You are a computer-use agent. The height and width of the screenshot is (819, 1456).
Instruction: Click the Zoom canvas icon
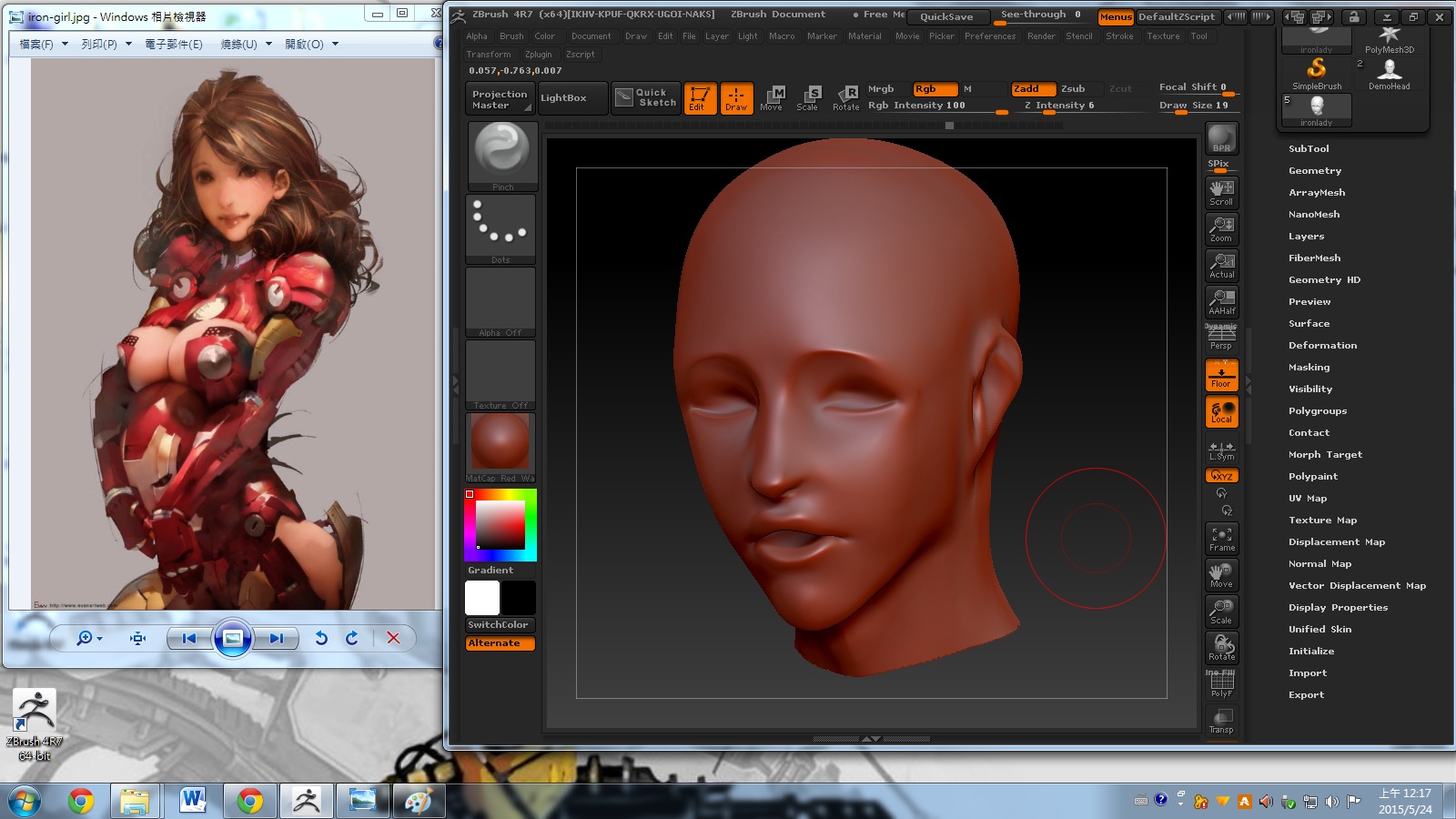(x=1221, y=228)
